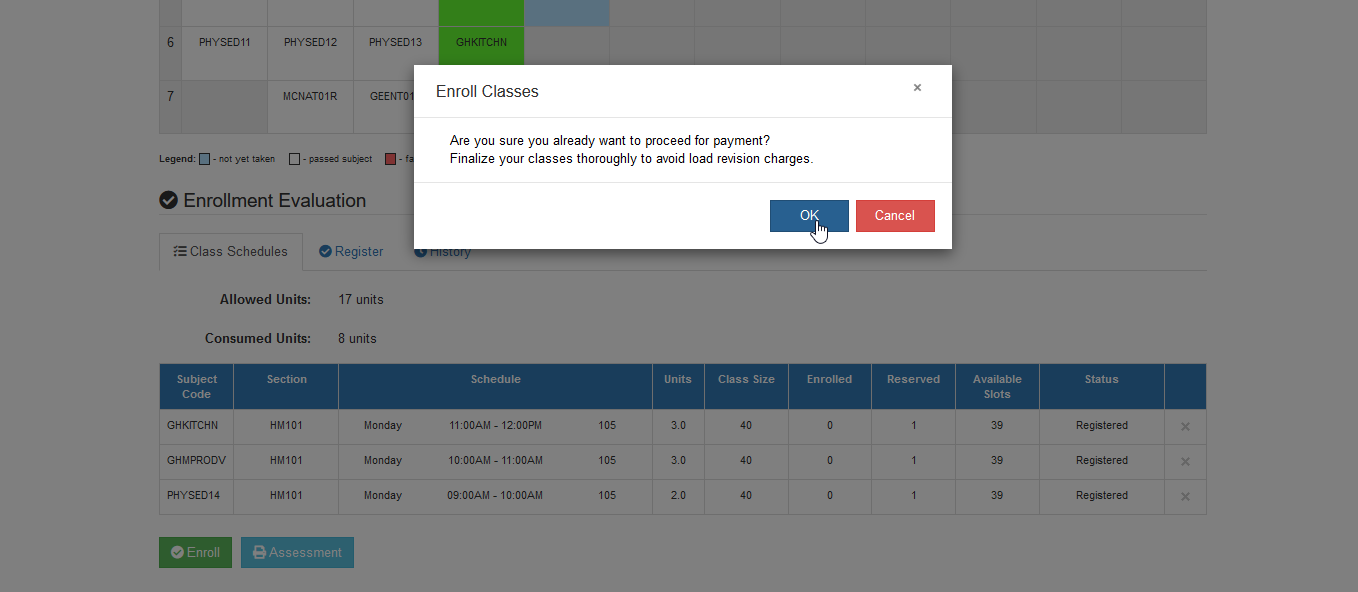This screenshot has width=1358, height=592.
Task: Select PHYSED11 in the curriculum grid
Action: [225, 42]
